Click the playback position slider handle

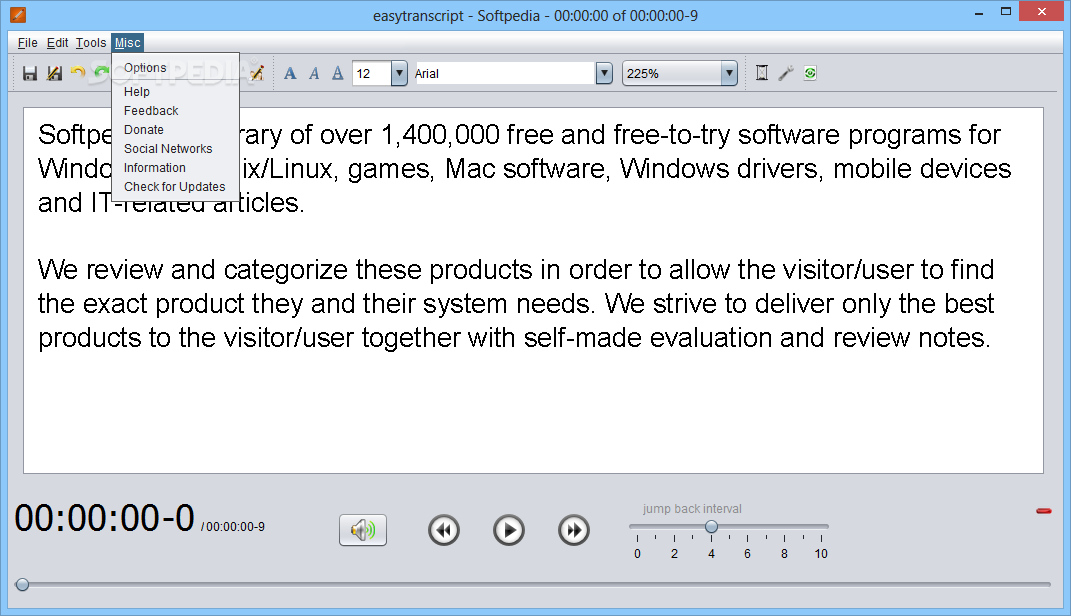pyautogui.click(x=23, y=585)
